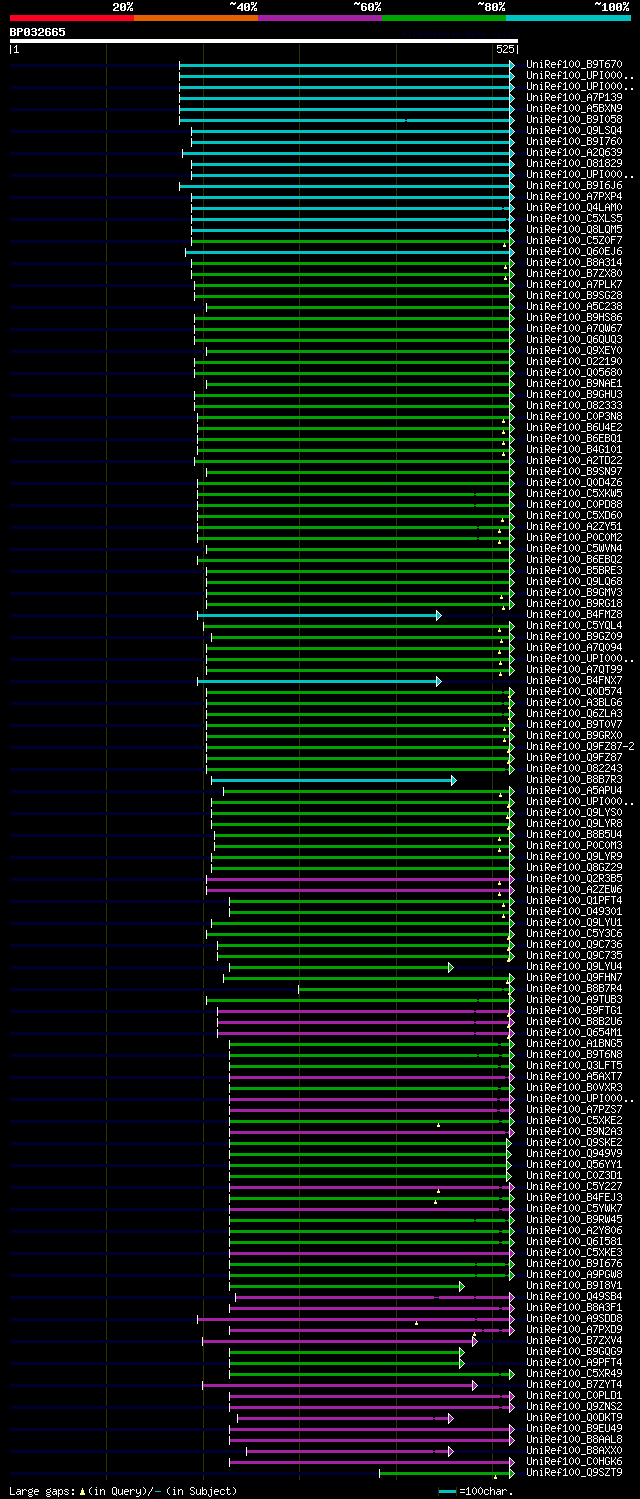Select the UniRef100_Q9C736 label
This screenshot has height=1499, width=640.
pyautogui.click(x=575, y=945)
